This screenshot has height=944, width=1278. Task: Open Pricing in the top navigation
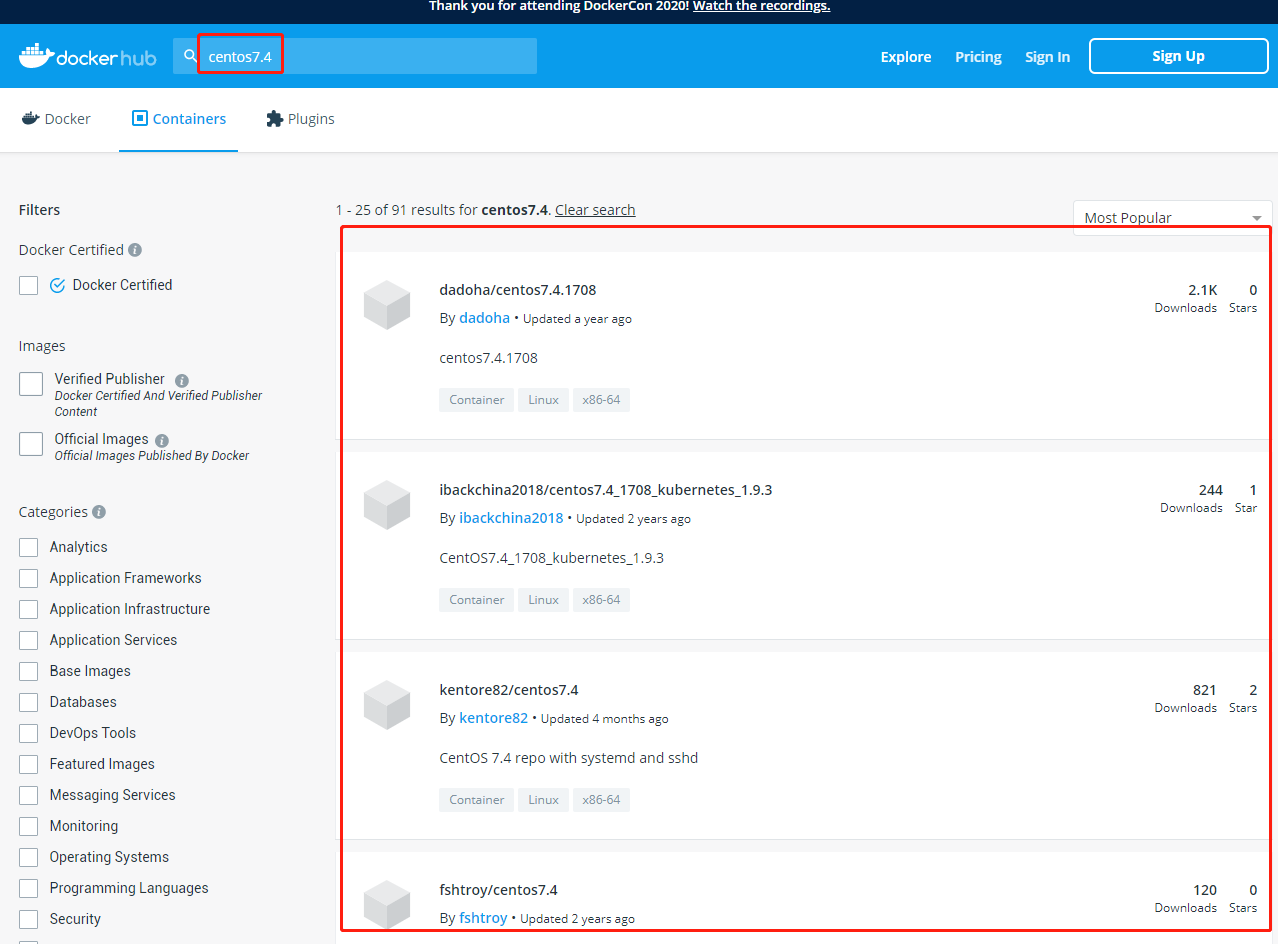coord(978,57)
